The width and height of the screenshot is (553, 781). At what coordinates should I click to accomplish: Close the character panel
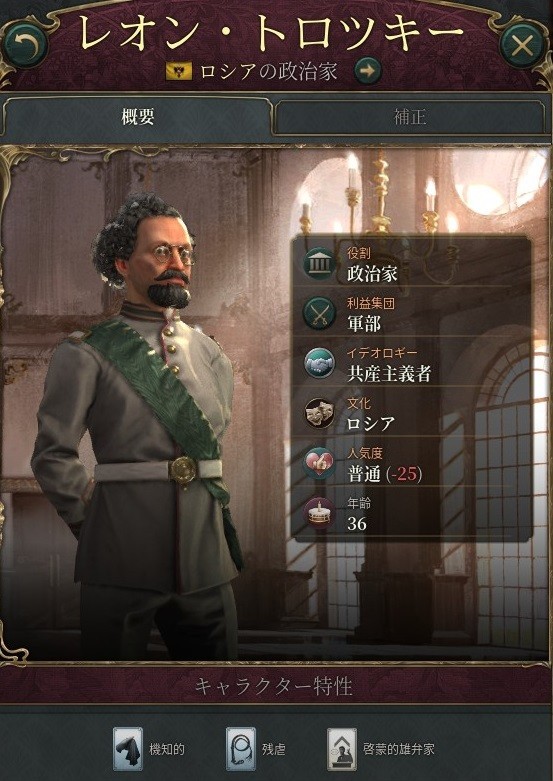(x=522, y=46)
